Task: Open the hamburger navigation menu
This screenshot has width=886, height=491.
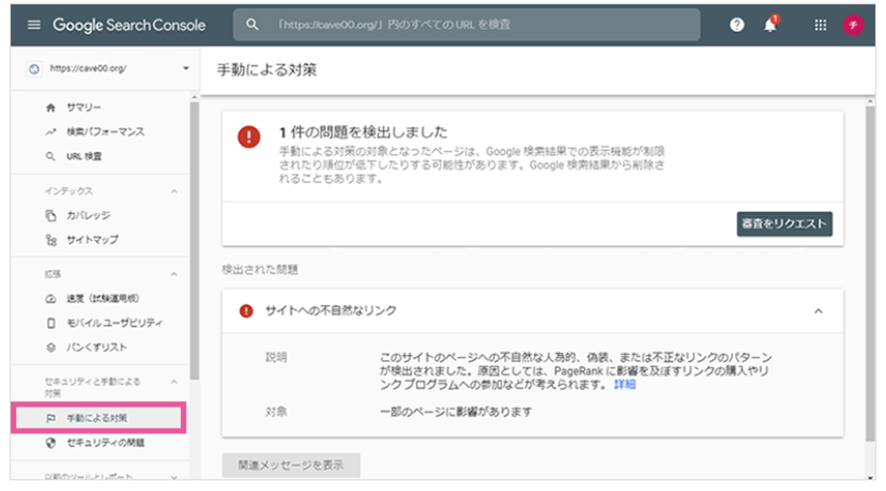Action: tap(34, 25)
